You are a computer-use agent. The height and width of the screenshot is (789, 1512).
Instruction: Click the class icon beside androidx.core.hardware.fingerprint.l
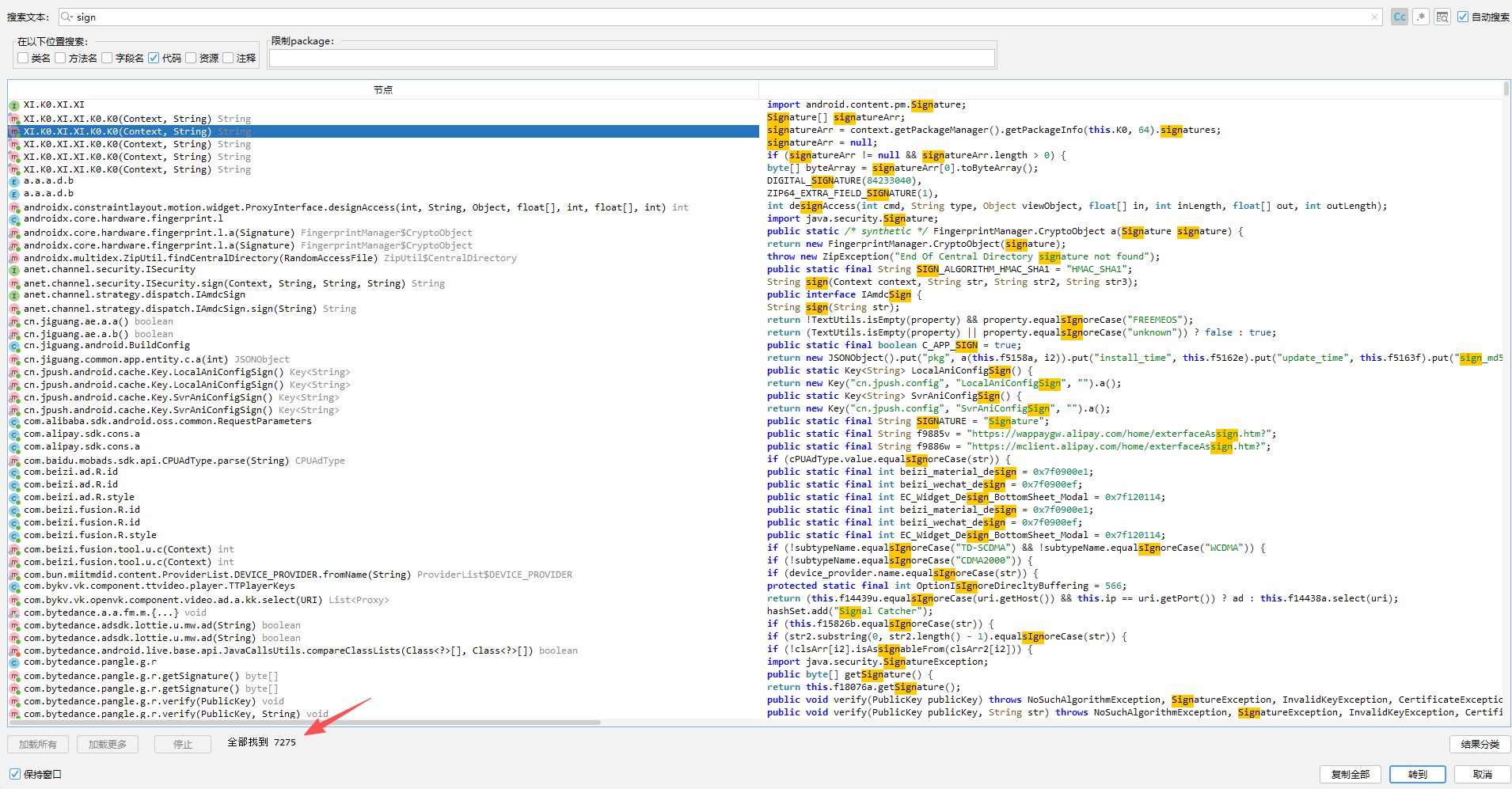click(x=14, y=219)
